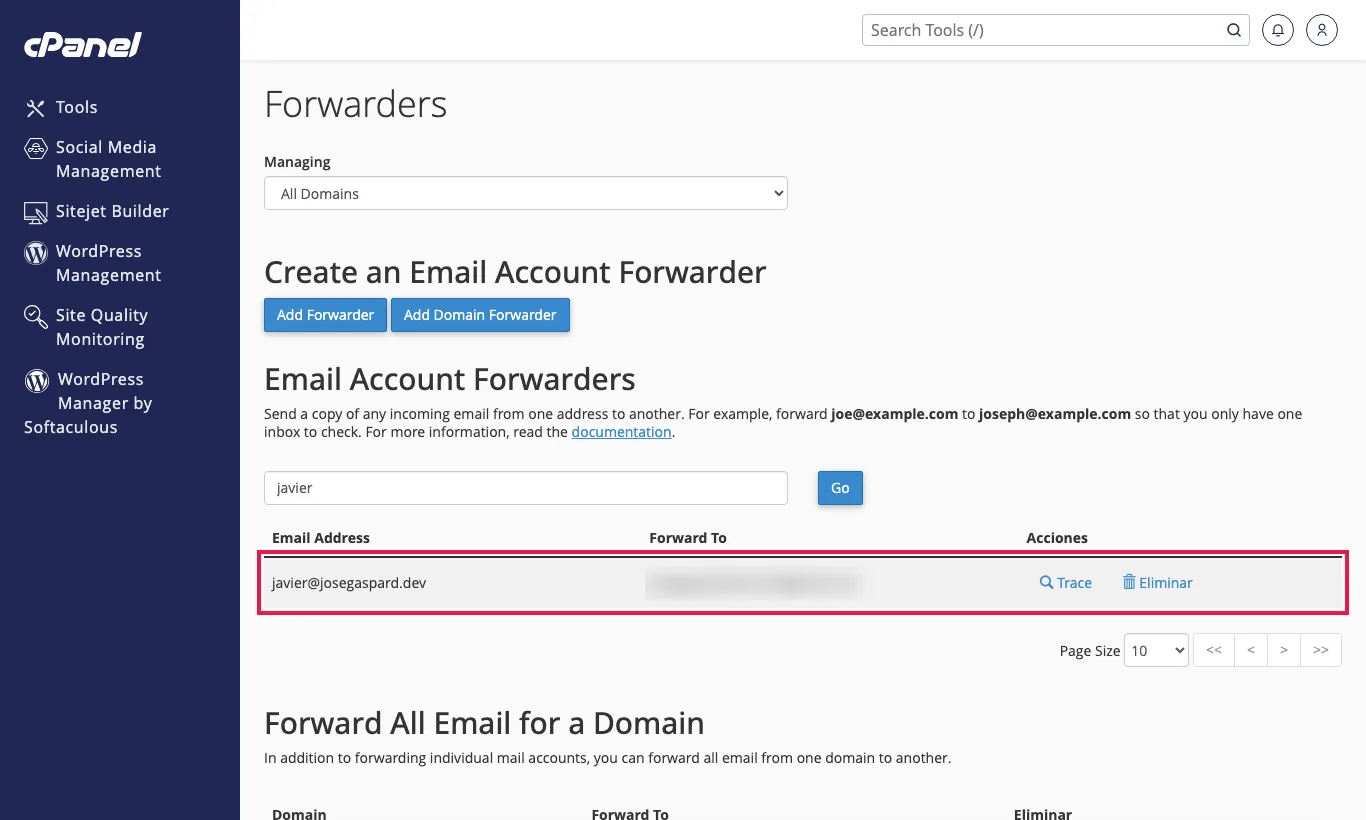Click Eliminar for javier@josegaspard.dev

tap(1158, 582)
